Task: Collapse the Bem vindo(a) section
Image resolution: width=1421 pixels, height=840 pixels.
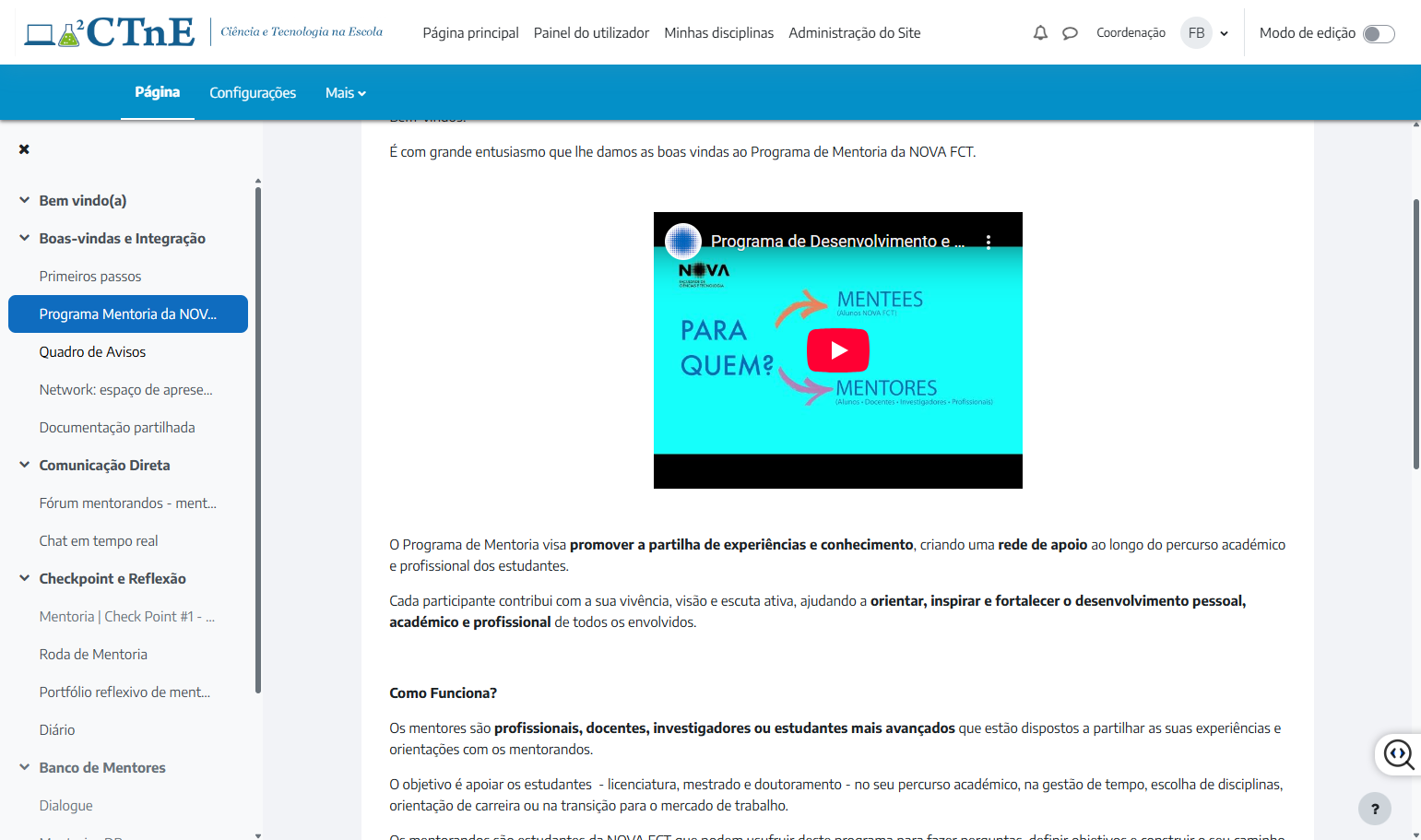Action: [x=24, y=200]
